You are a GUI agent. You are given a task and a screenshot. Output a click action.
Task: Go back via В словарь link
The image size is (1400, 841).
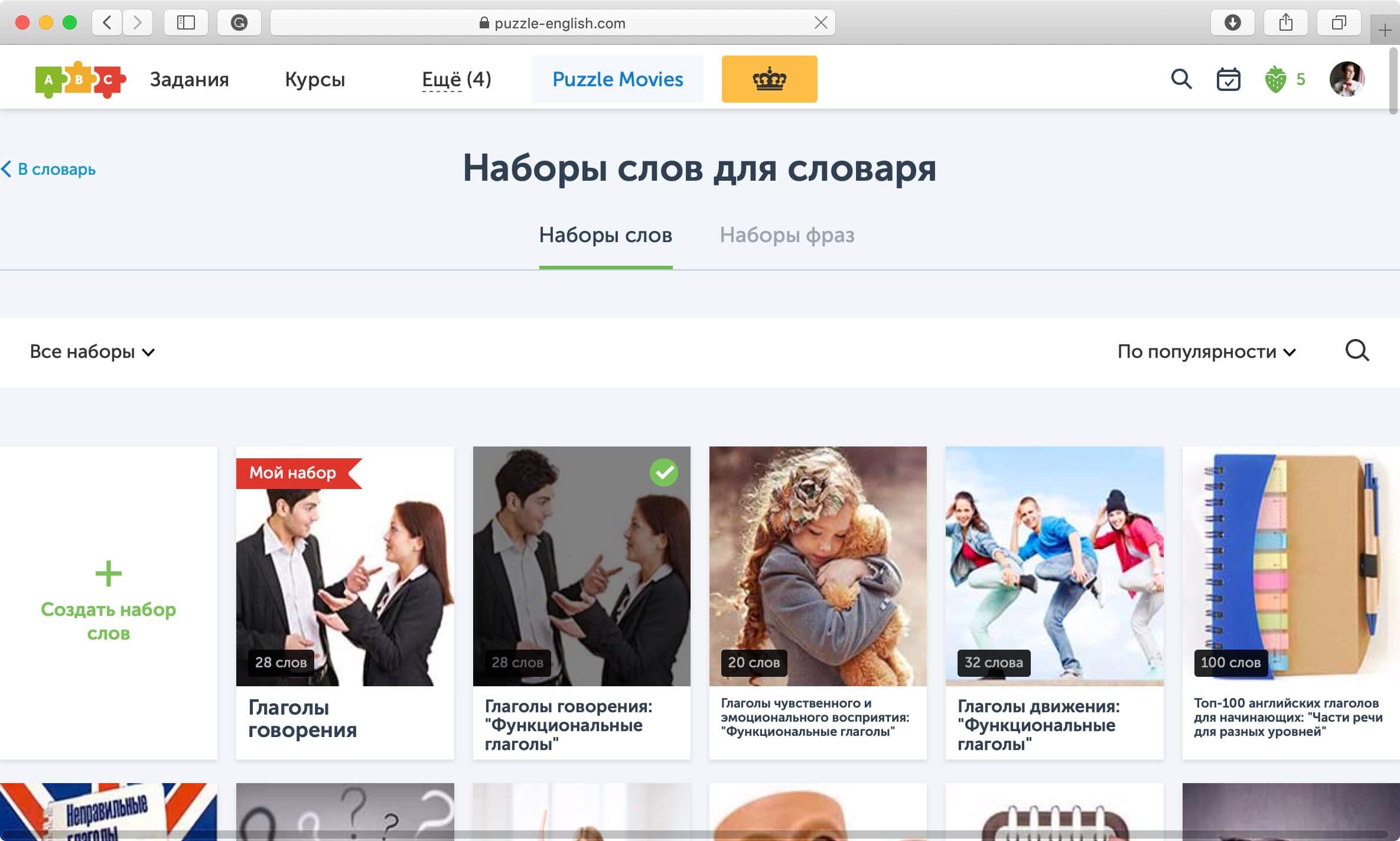(48, 169)
